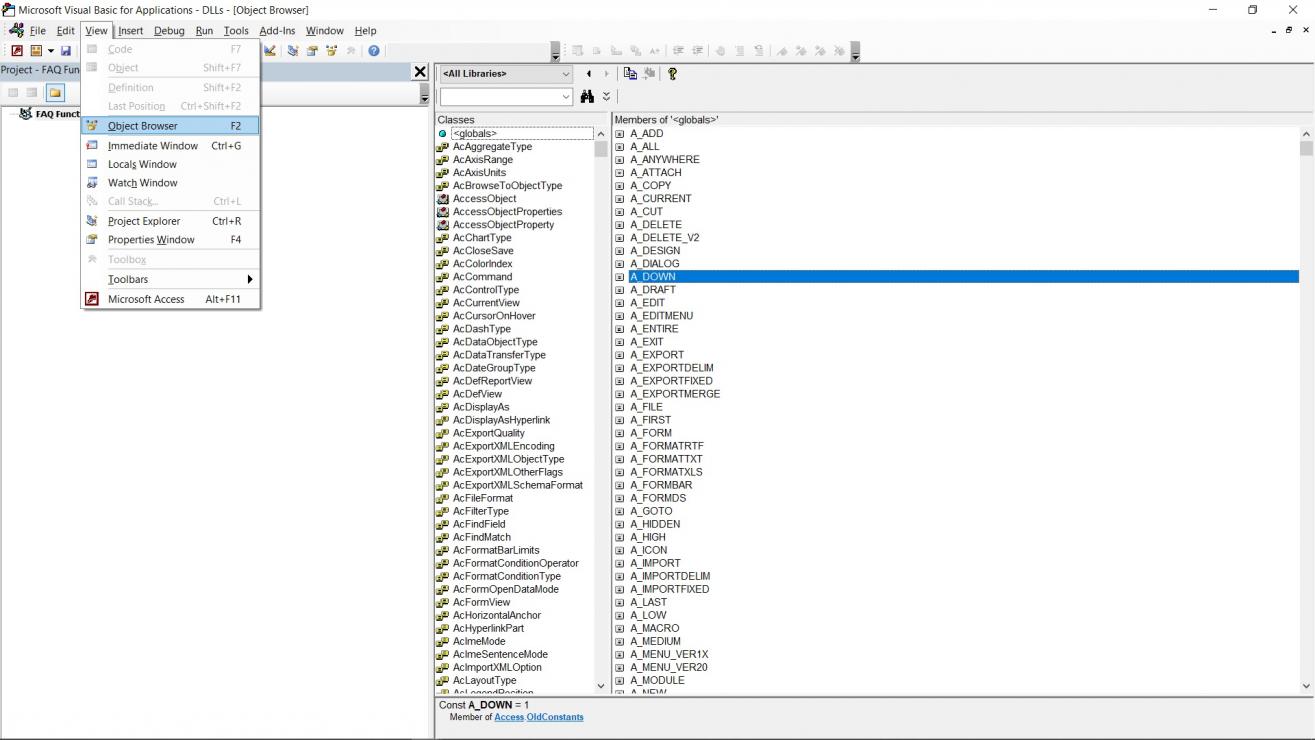Open the Insert menu
This screenshot has height=740, width=1315.
[x=130, y=31]
